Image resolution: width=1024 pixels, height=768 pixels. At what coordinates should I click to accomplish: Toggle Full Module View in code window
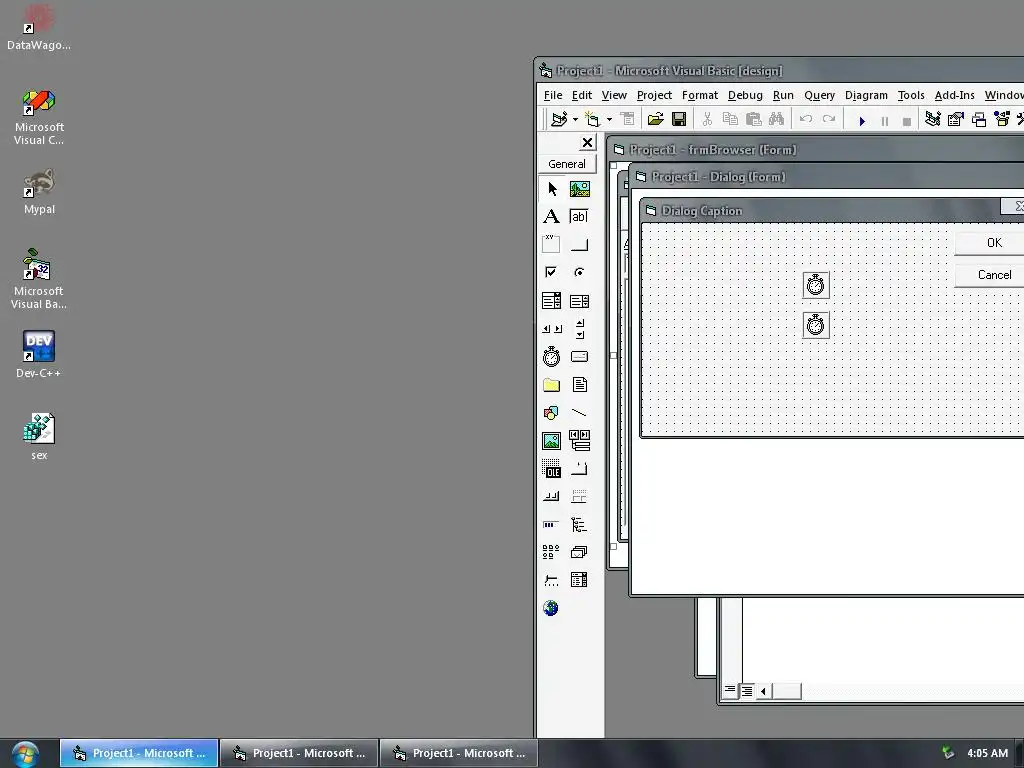[x=746, y=690]
